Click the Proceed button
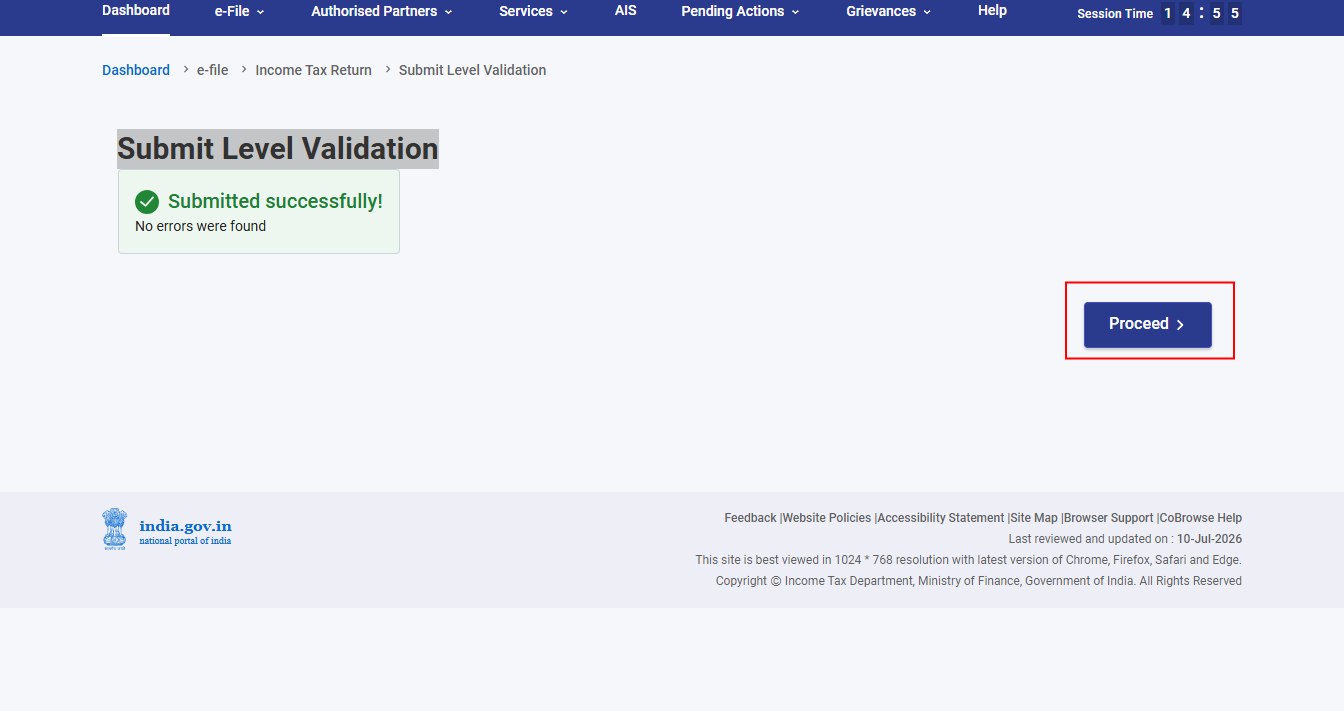This screenshot has width=1344, height=711. coord(1148,325)
